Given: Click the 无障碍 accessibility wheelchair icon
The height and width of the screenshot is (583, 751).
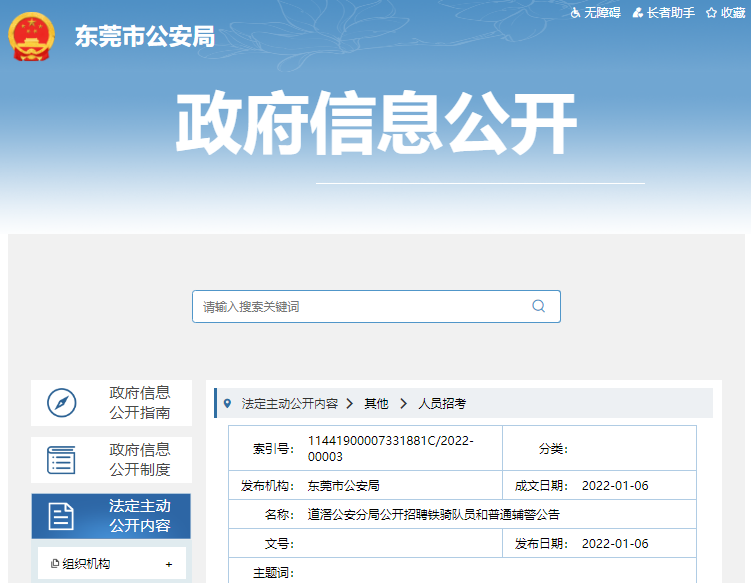Looking at the screenshot, I should pyautogui.click(x=575, y=13).
